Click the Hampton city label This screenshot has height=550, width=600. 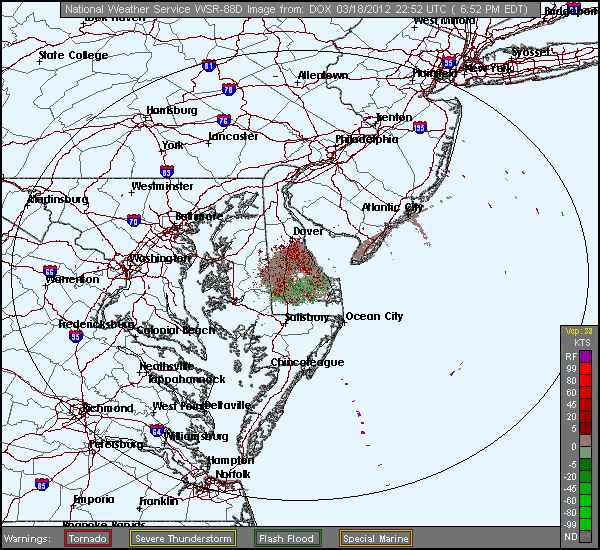coord(230,460)
